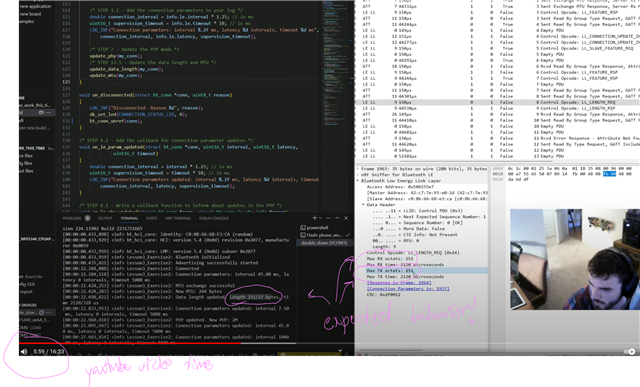
Task: Collapse the Data Header tree node
Action: click(363, 205)
